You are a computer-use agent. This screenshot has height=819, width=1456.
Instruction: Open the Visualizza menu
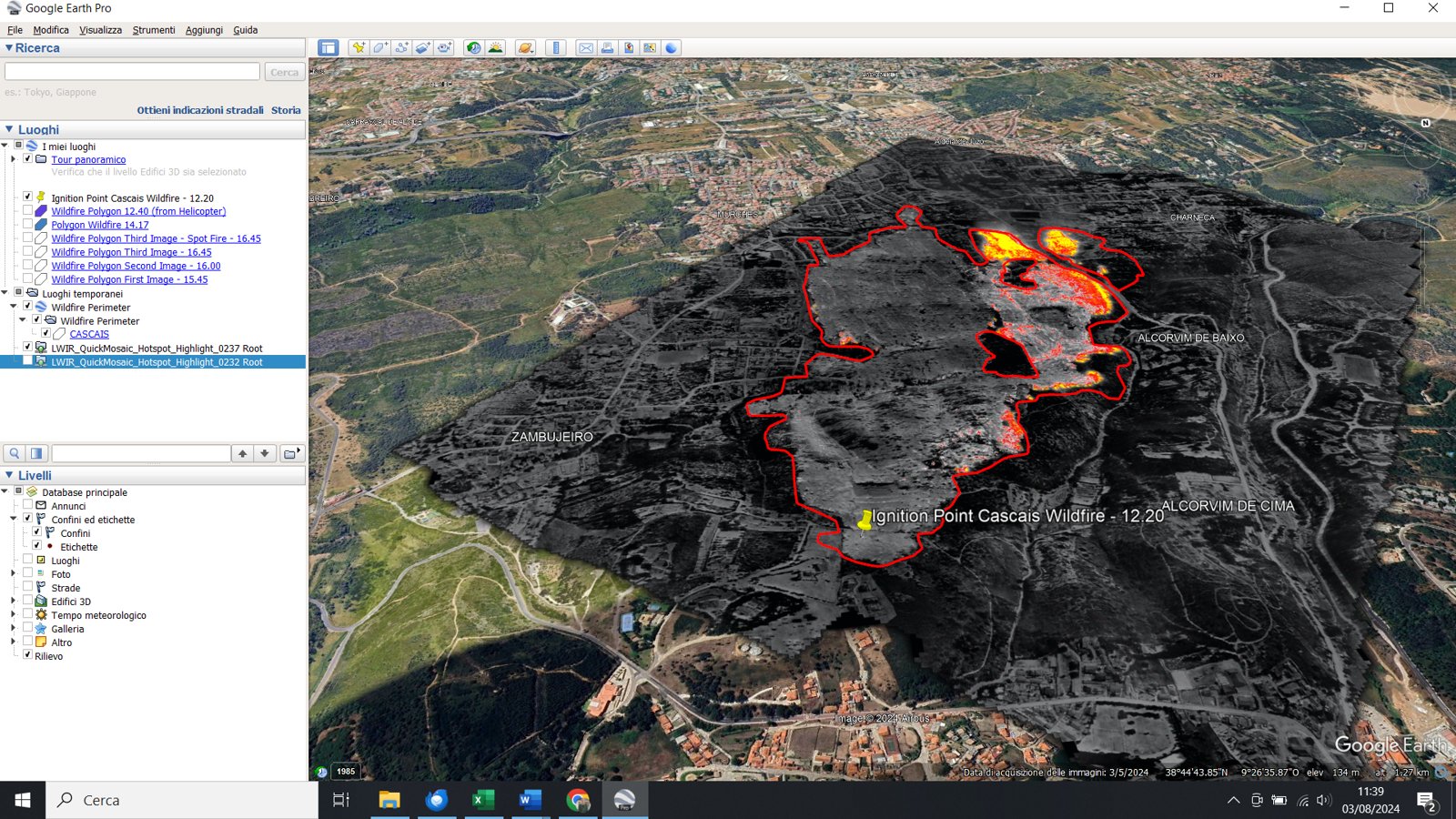[x=100, y=30]
